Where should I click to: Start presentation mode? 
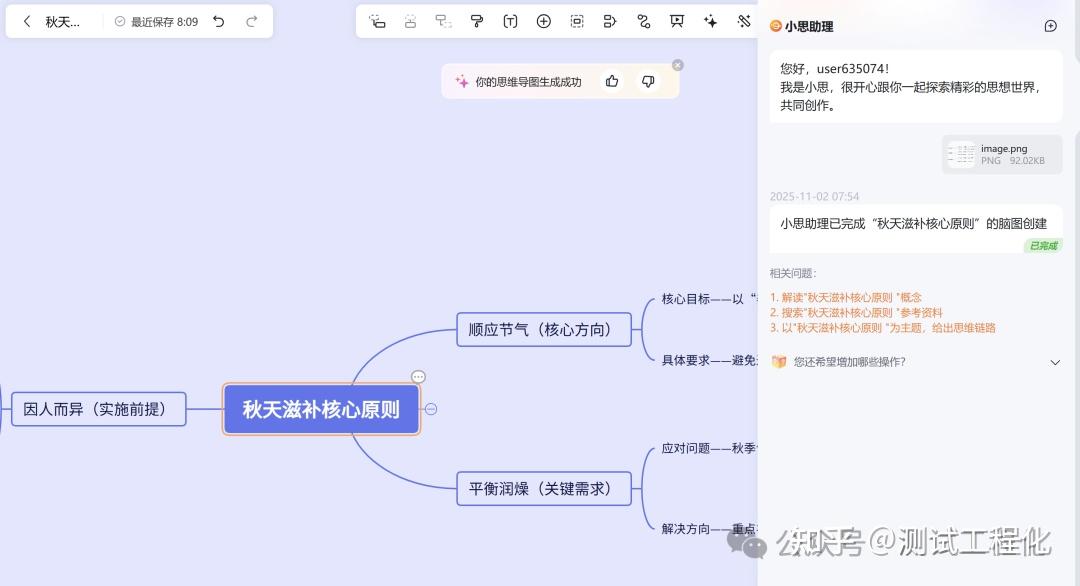(677, 21)
